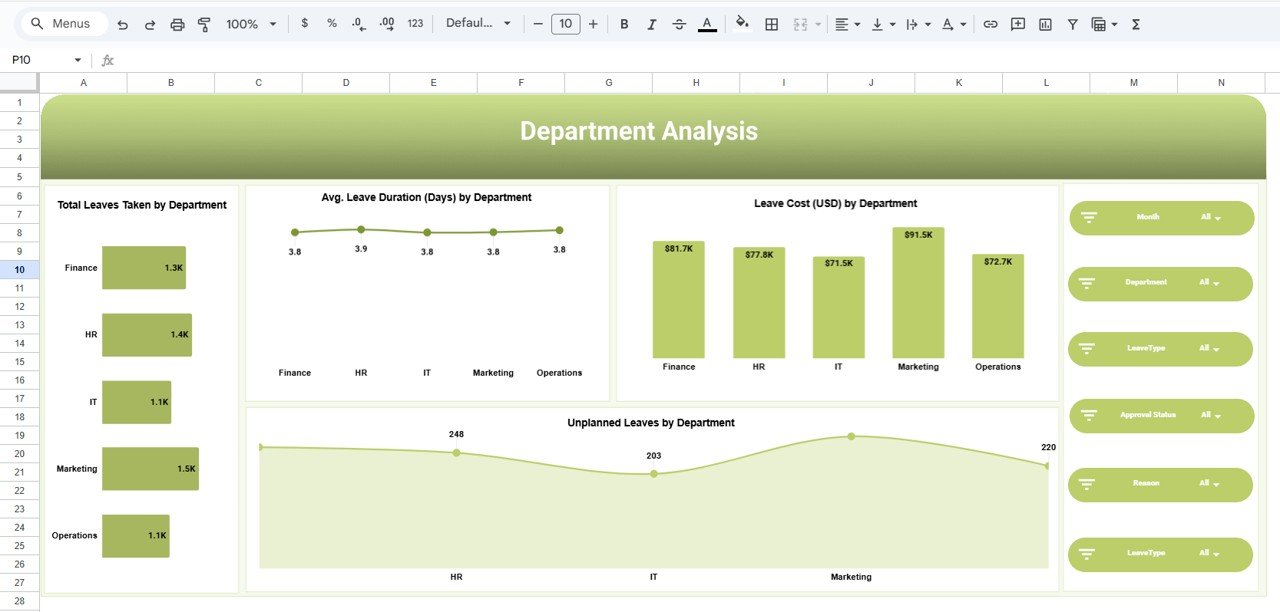The height and width of the screenshot is (612, 1280).
Task: Click the paint format icon
Action: click(203, 23)
